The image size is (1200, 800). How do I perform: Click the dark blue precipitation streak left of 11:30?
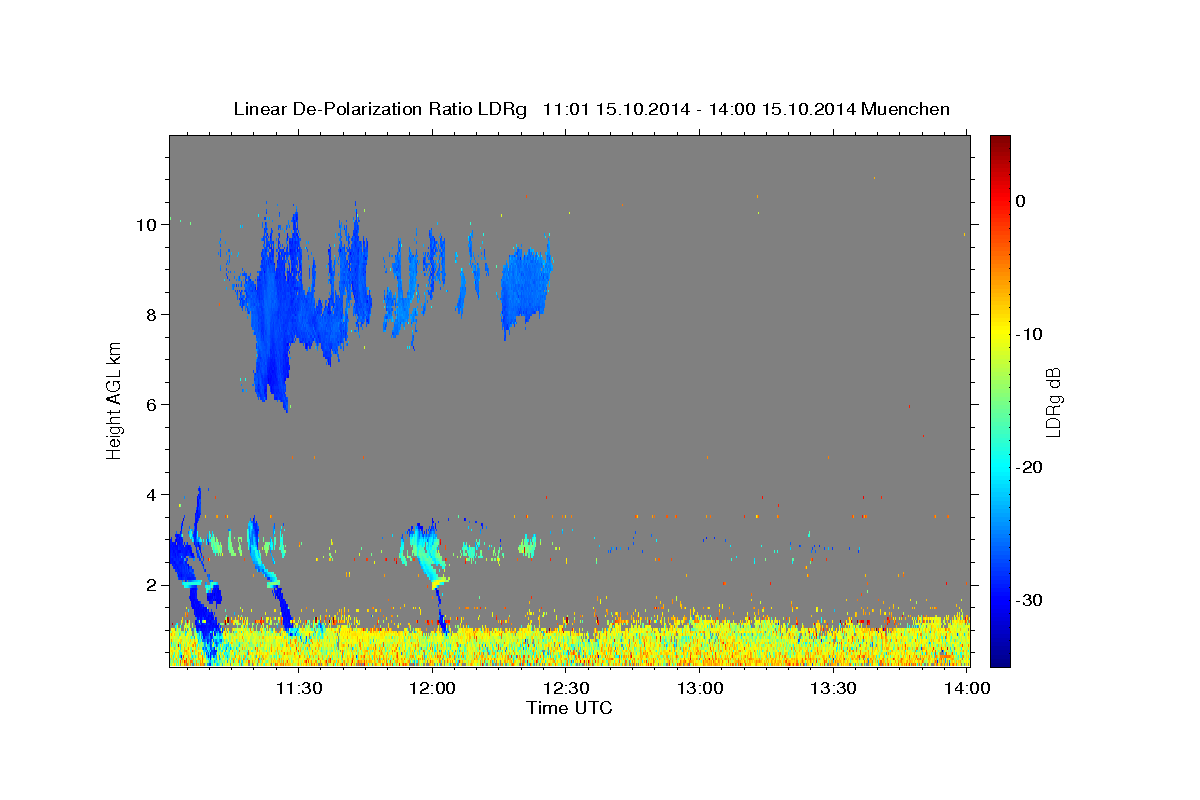(284, 608)
